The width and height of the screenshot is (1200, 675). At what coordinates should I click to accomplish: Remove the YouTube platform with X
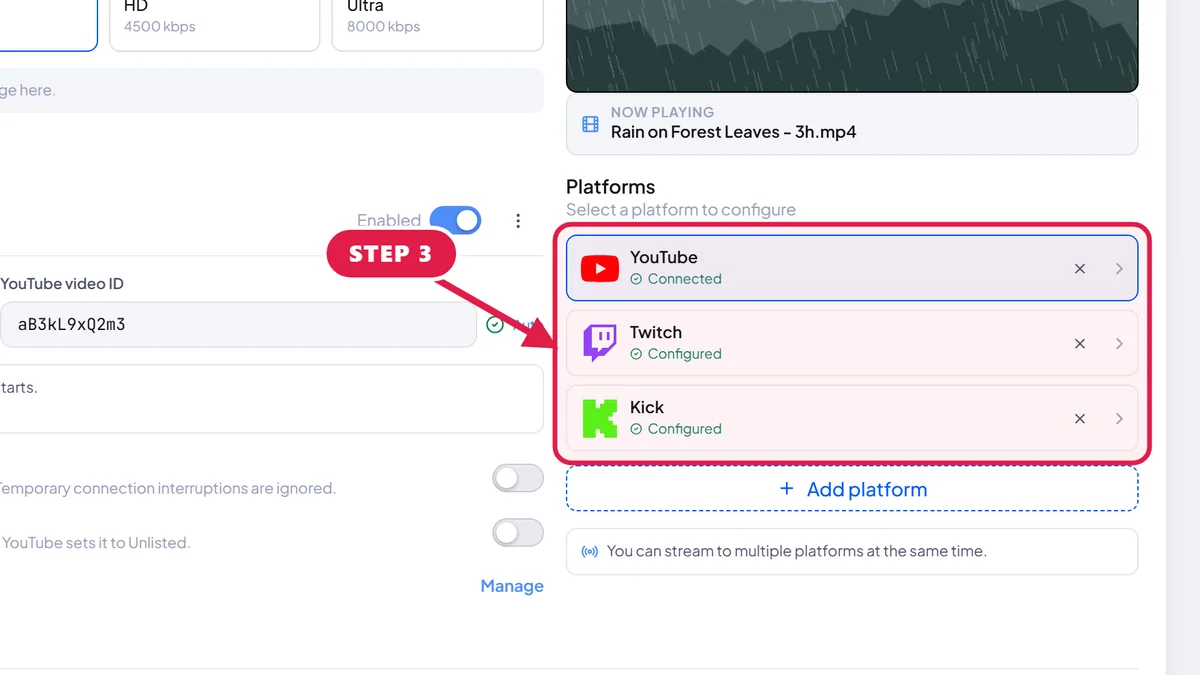pyautogui.click(x=1080, y=268)
